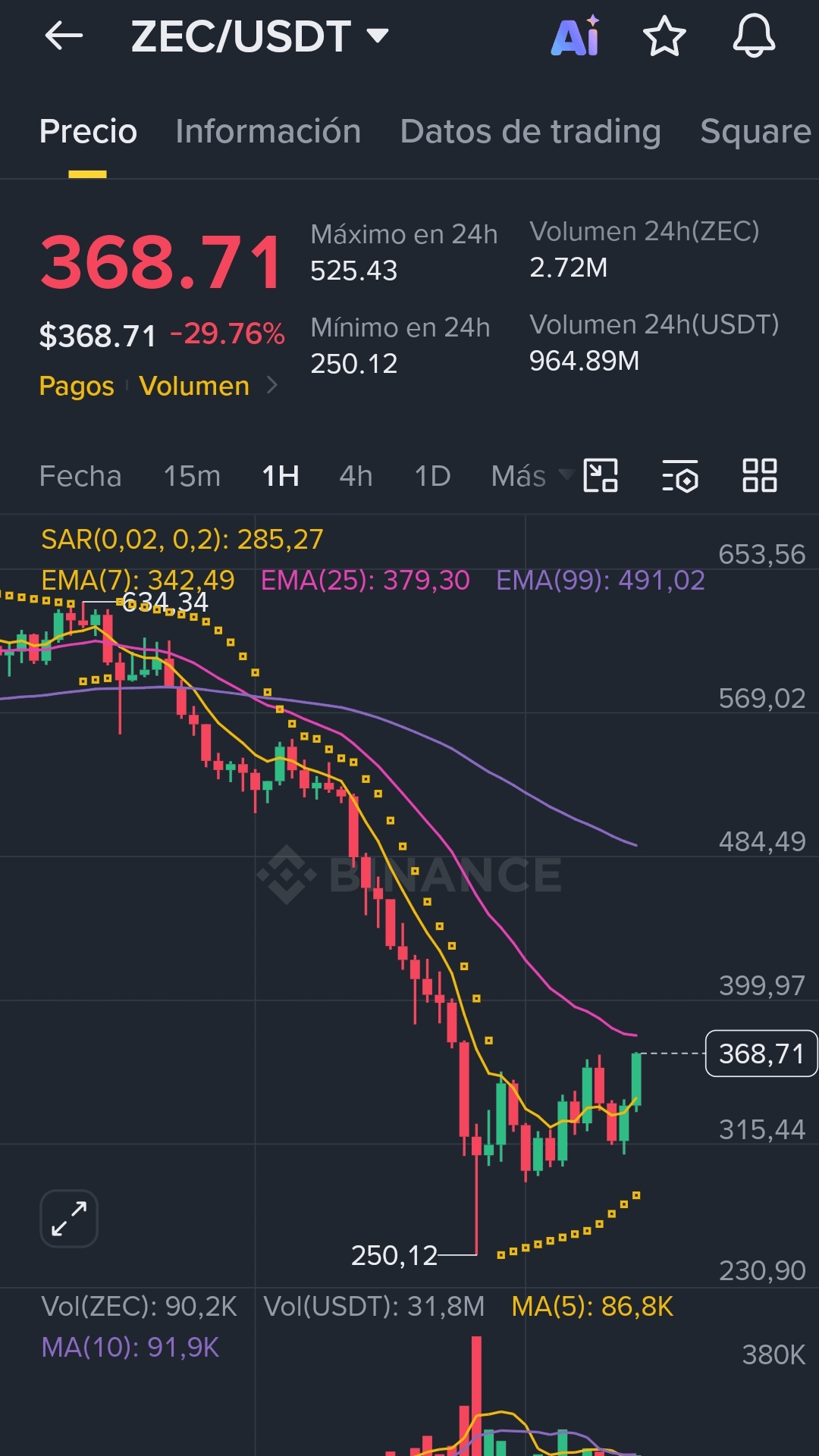The image size is (819, 1456).
Task: Click the Vol(USDT): 31,8M label
Action: 374,1306
